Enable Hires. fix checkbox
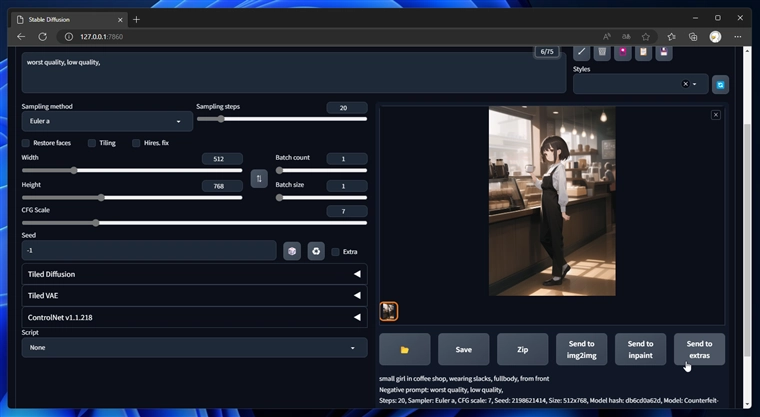This screenshot has width=760, height=417. click(x=136, y=143)
